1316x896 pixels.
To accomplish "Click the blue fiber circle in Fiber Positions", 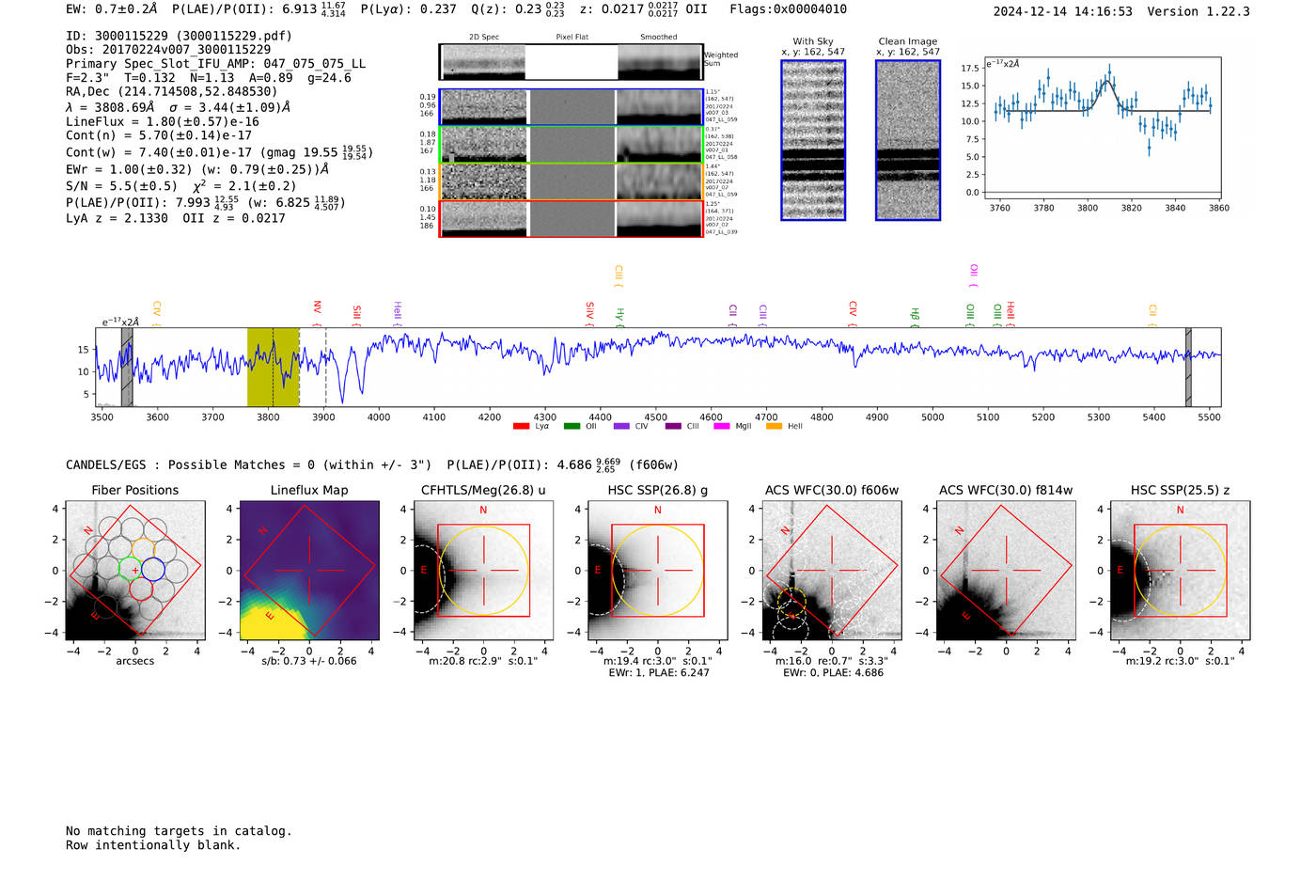I will 153,569.
